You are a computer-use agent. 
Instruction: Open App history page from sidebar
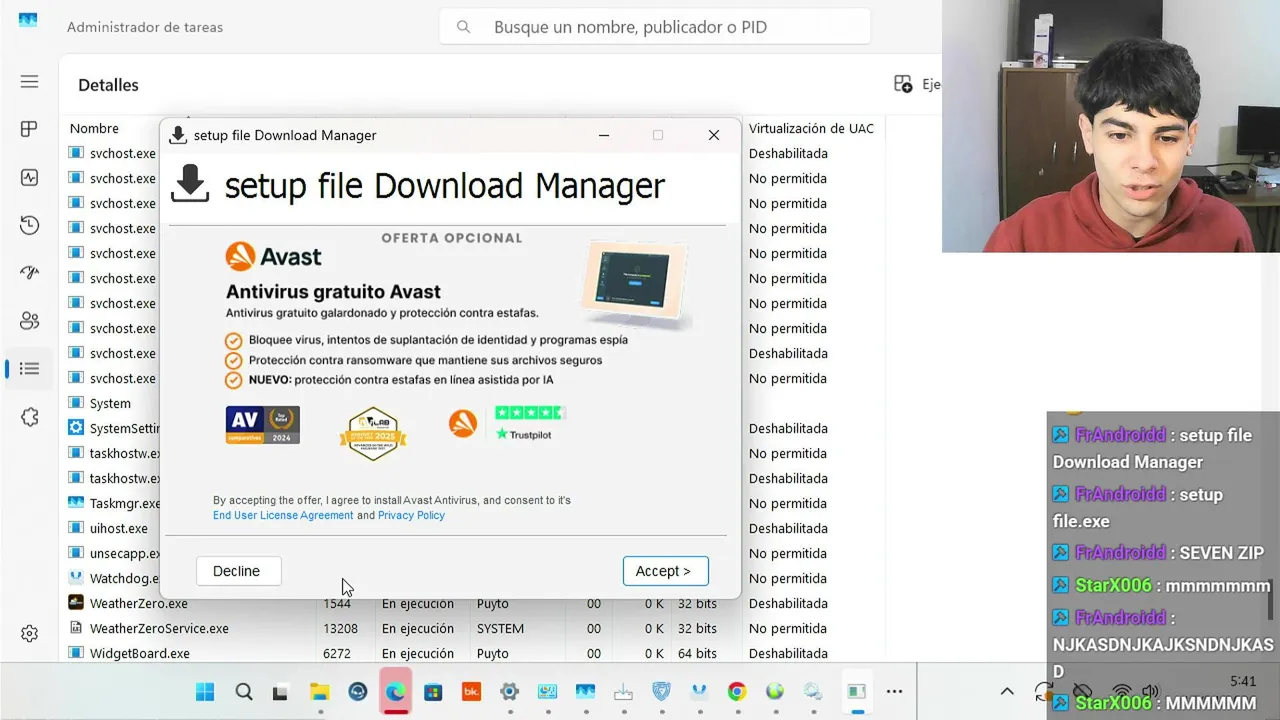click(x=29, y=225)
